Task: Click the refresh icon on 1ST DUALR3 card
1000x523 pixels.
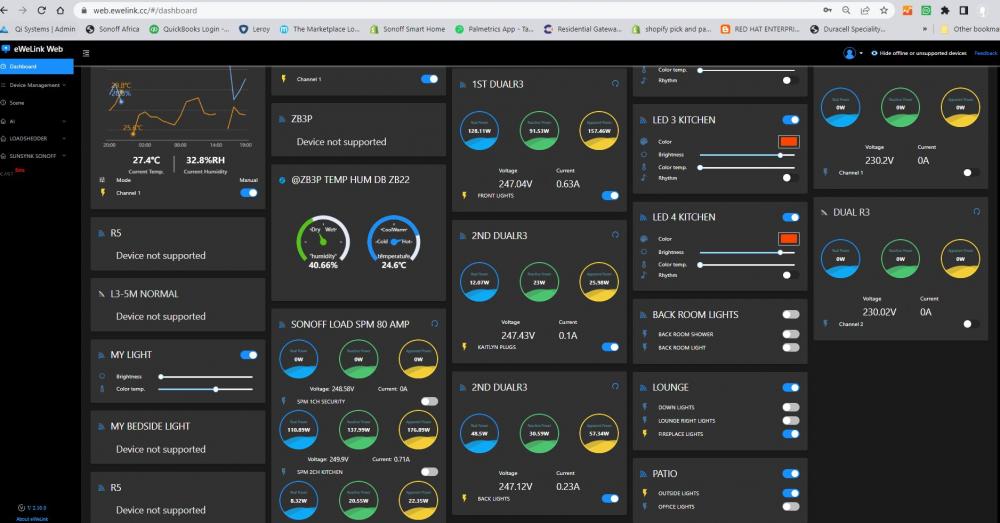Action: tap(615, 84)
